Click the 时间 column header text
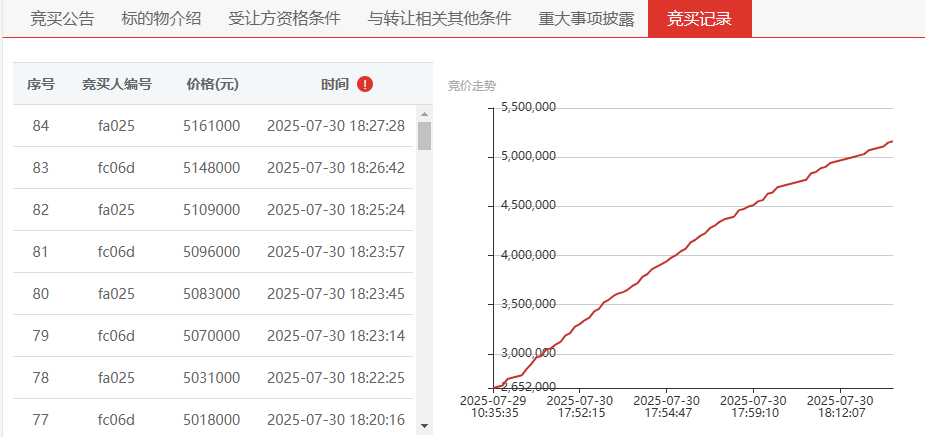Image resolution: width=925 pixels, height=437 pixels. (335, 84)
